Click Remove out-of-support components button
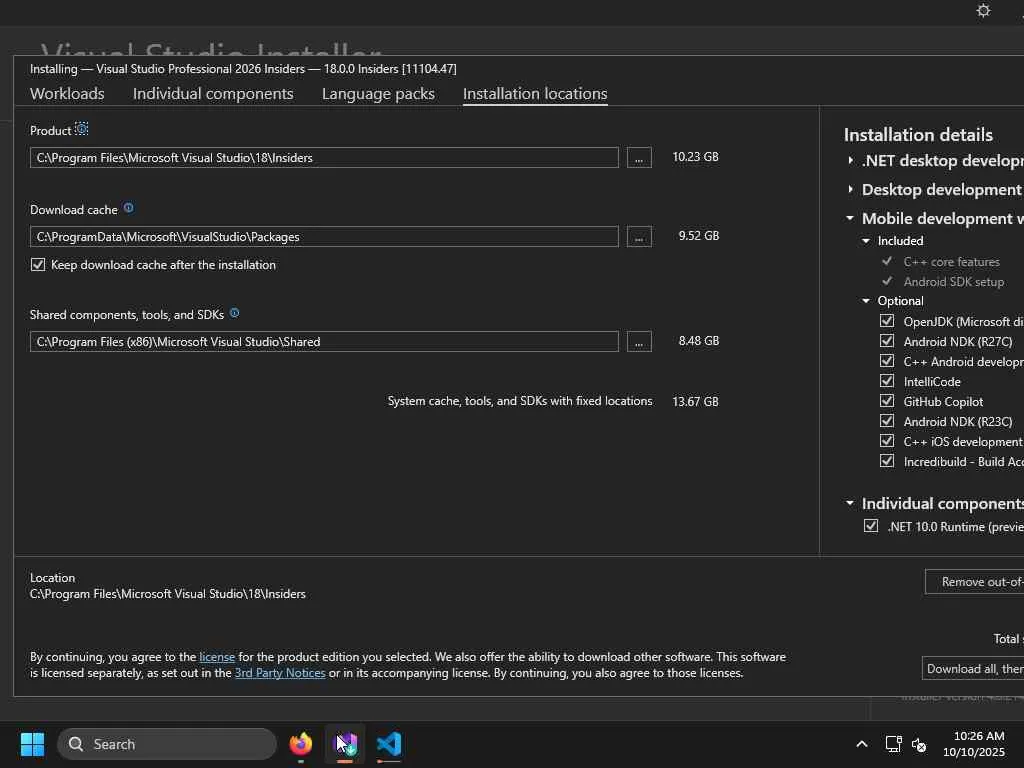1024x768 pixels. tap(974, 582)
